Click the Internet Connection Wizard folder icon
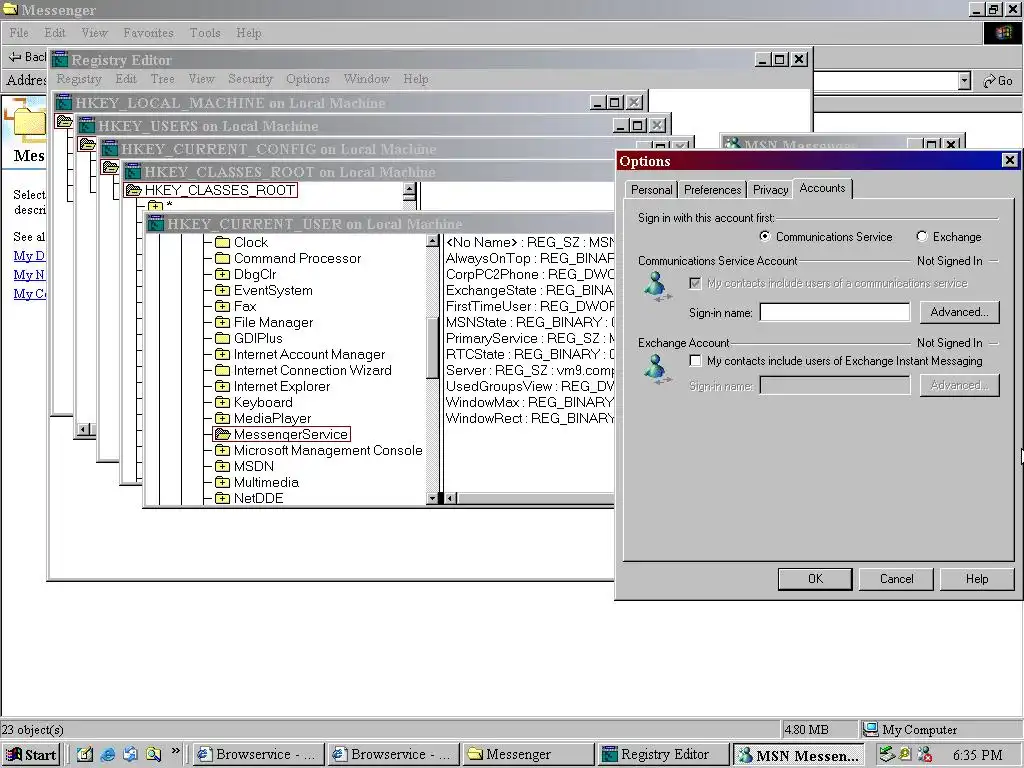Viewport: 1024px width, 768px height. pyautogui.click(x=222, y=370)
